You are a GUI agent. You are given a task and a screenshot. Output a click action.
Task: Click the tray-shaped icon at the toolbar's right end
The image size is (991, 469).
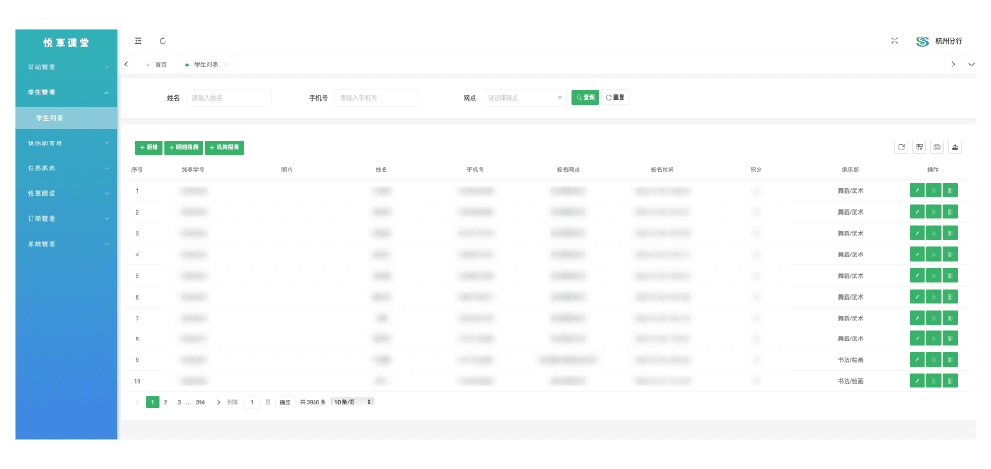(x=956, y=147)
